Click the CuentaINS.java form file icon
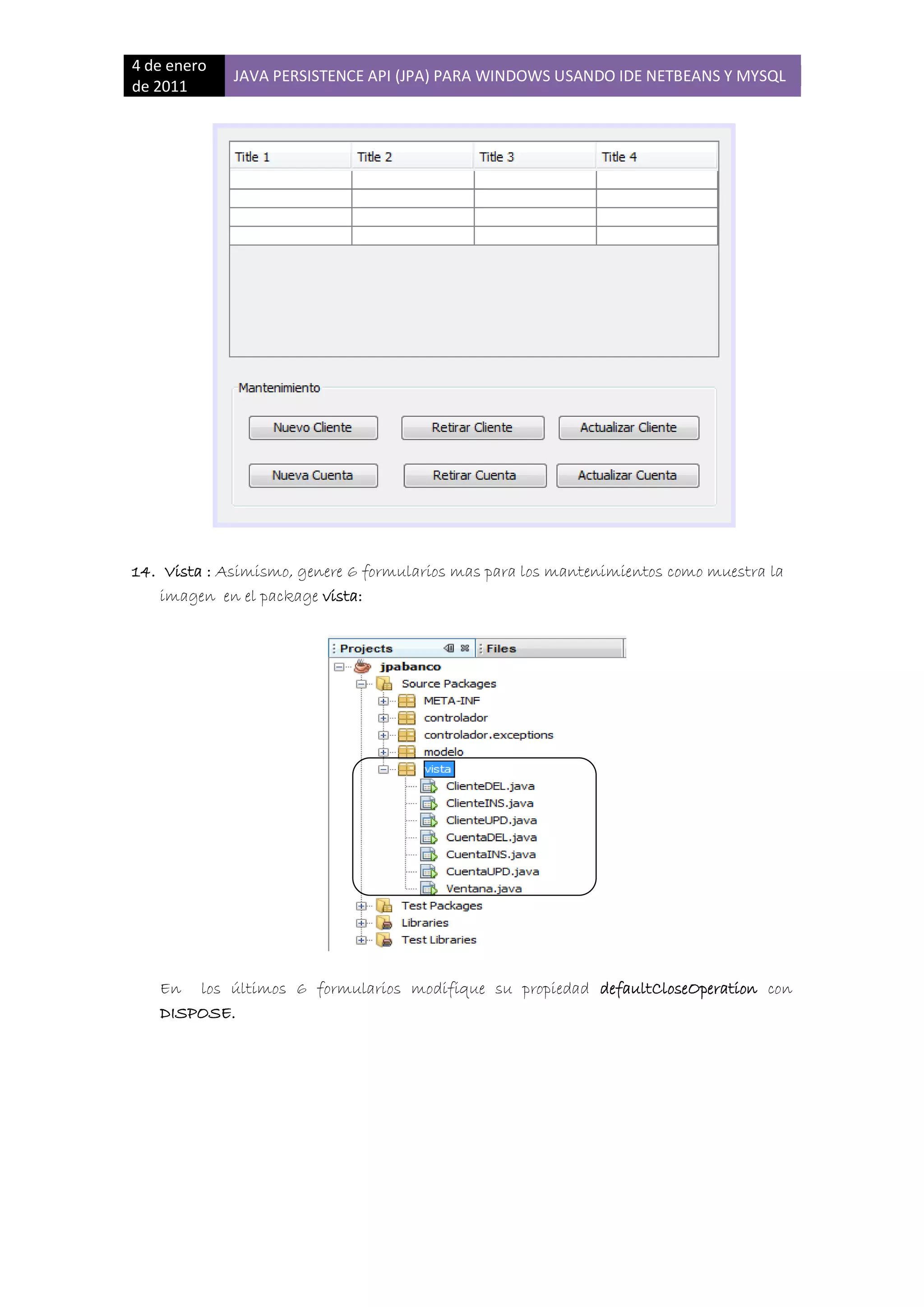 click(x=429, y=855)
